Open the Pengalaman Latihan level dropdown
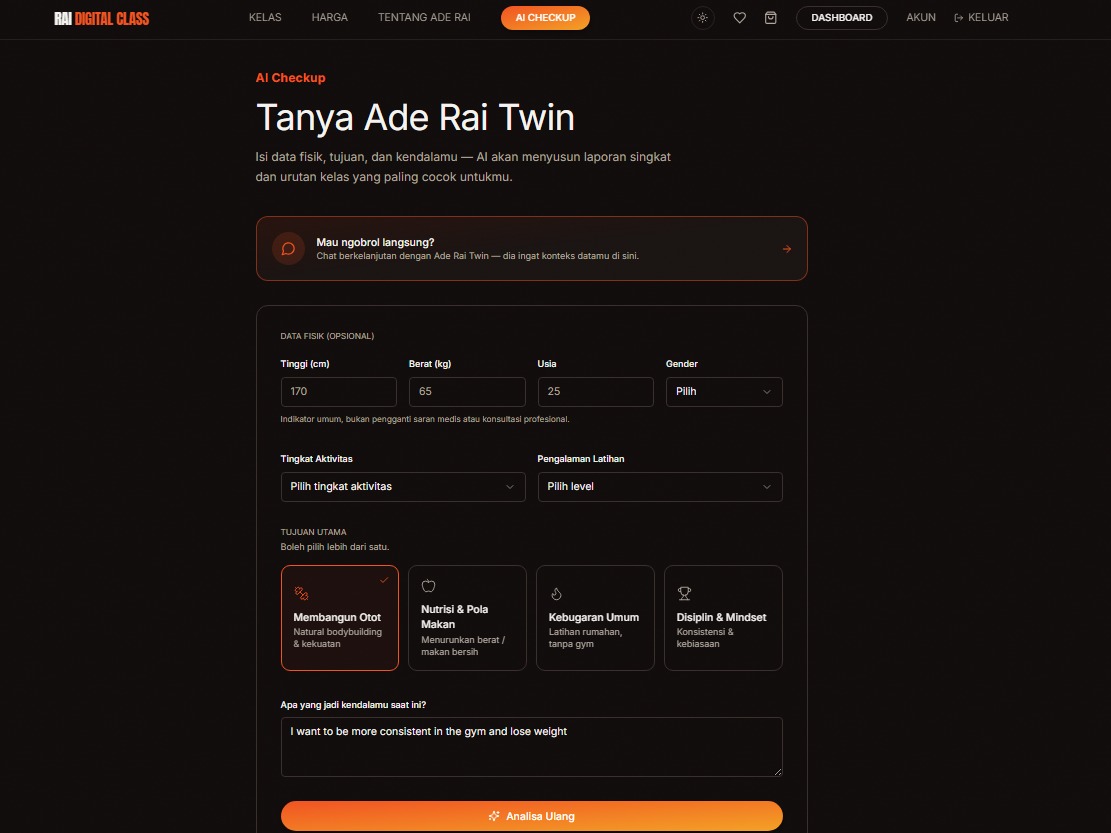Screen dimensions: 1111x833 [660, 487]
